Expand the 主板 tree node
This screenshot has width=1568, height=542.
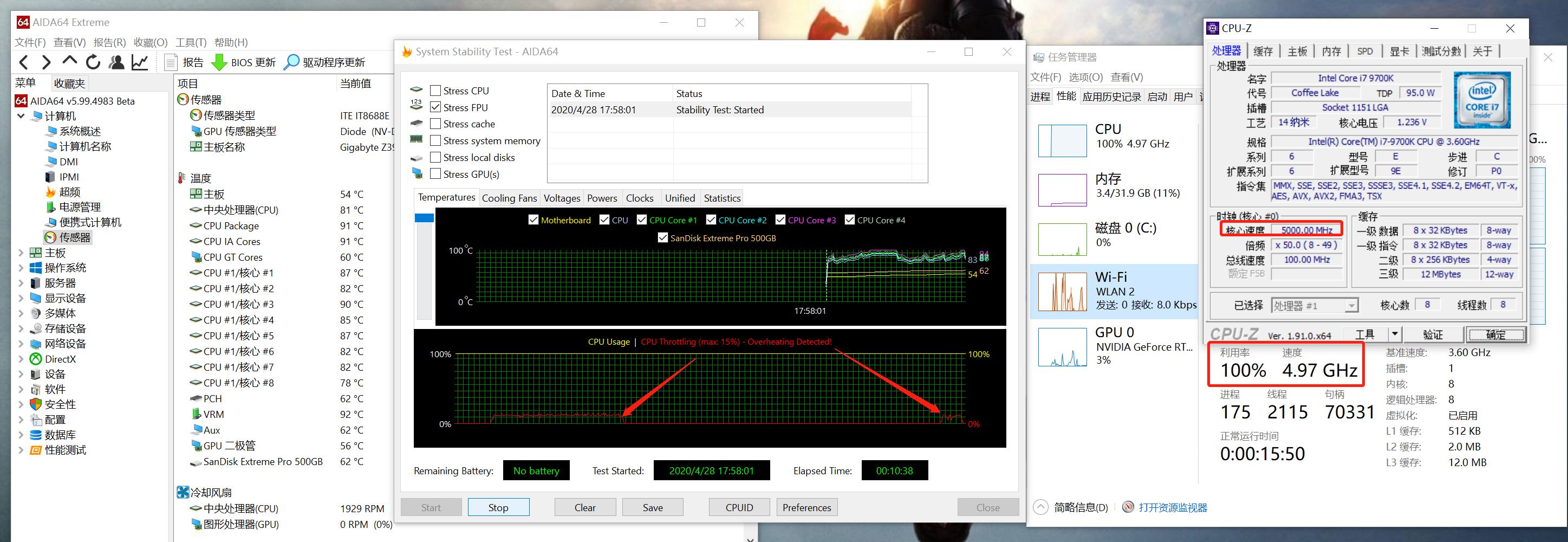pyautogui.click(x=21, y=253)
